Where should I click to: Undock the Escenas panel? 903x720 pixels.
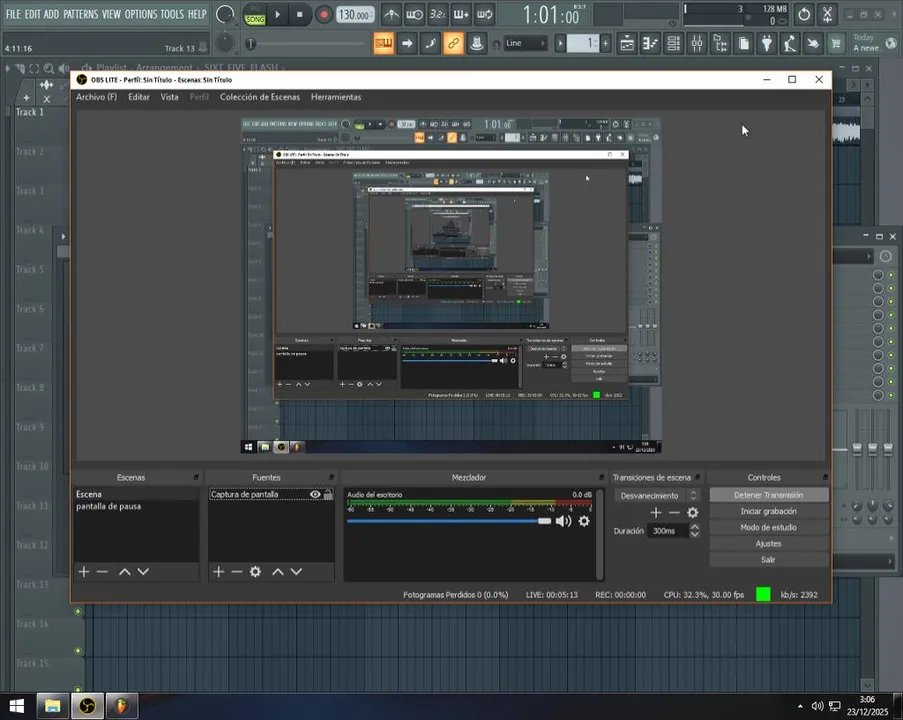pyautogui.click(x=196, y=477)
